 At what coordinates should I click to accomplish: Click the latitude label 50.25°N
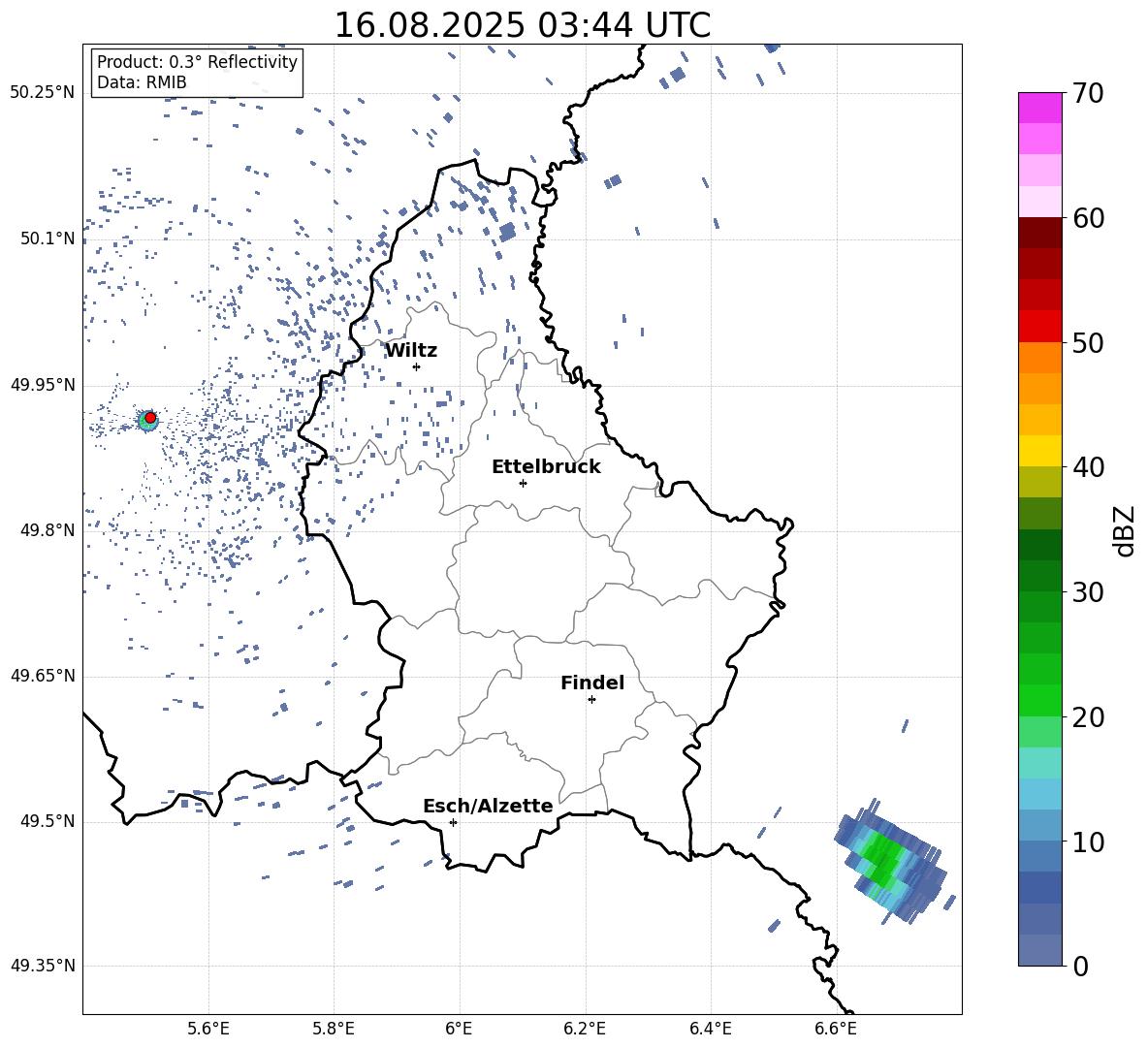tap(43, 93)
